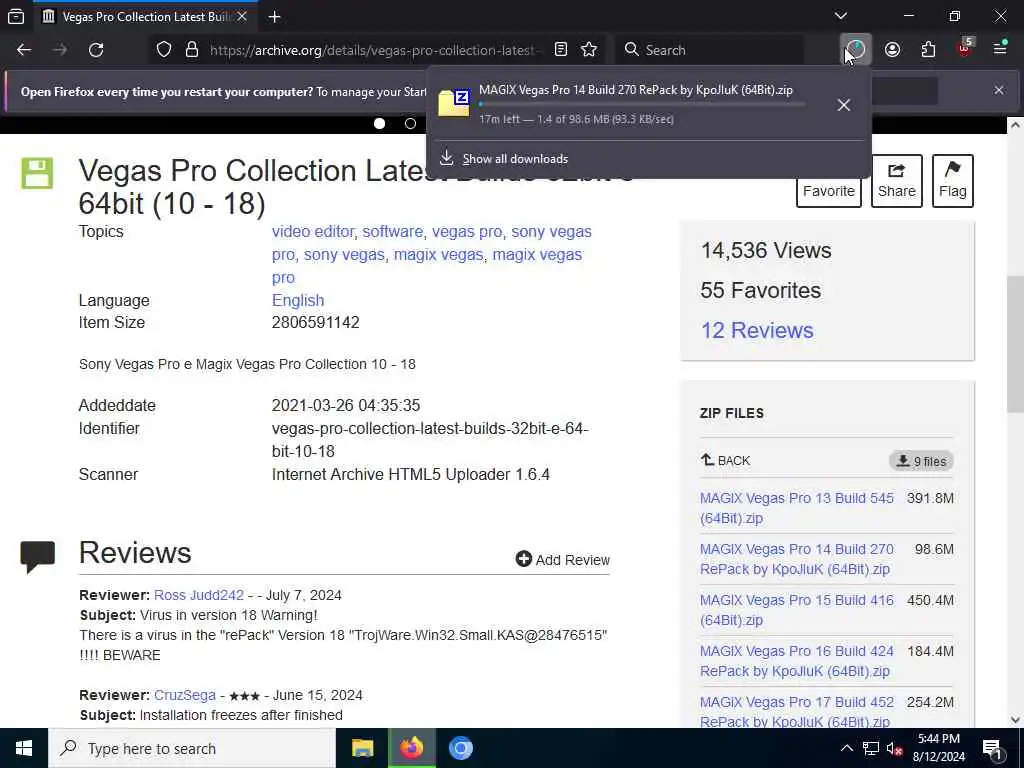Download MAGIX Vegas Pro 17 Build 452 zip

click(797, 711)
